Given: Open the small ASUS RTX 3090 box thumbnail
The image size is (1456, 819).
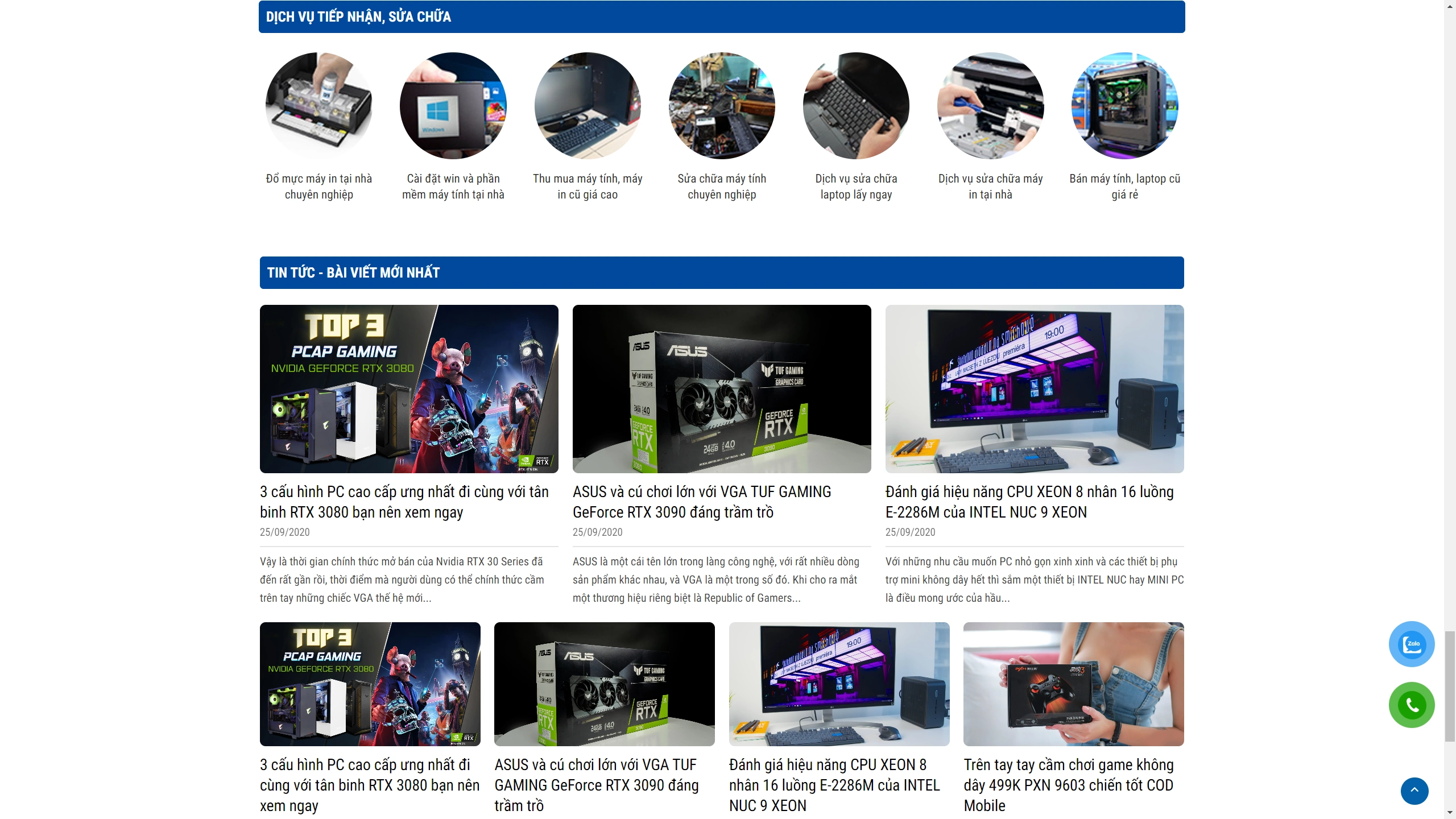Looking at the screenshot, I should click(x=605, y=684).
